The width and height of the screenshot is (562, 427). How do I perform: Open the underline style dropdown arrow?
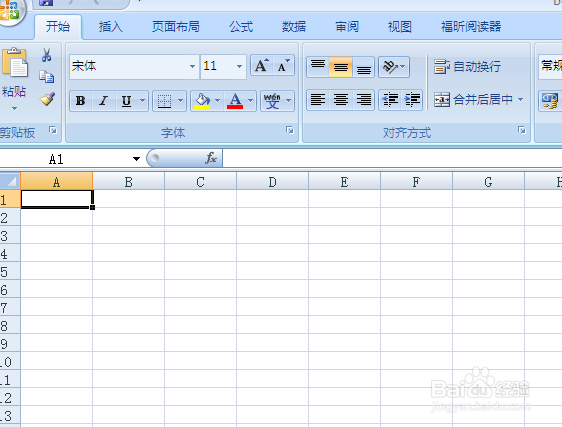click(143, 101)
